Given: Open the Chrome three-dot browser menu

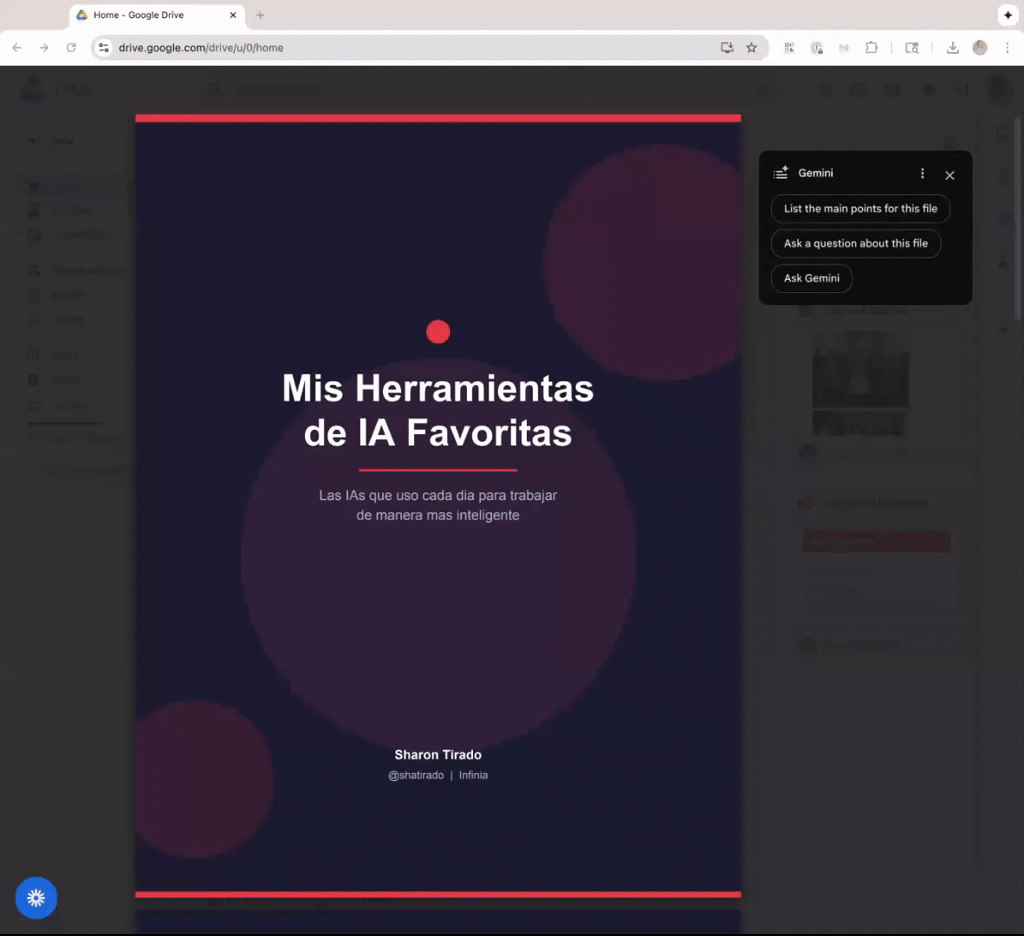Looking at the screenshot, I should click(1007, 47).
